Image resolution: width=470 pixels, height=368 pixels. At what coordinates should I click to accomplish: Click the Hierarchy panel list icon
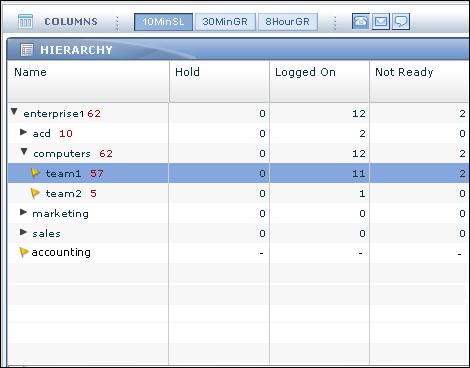27,50
